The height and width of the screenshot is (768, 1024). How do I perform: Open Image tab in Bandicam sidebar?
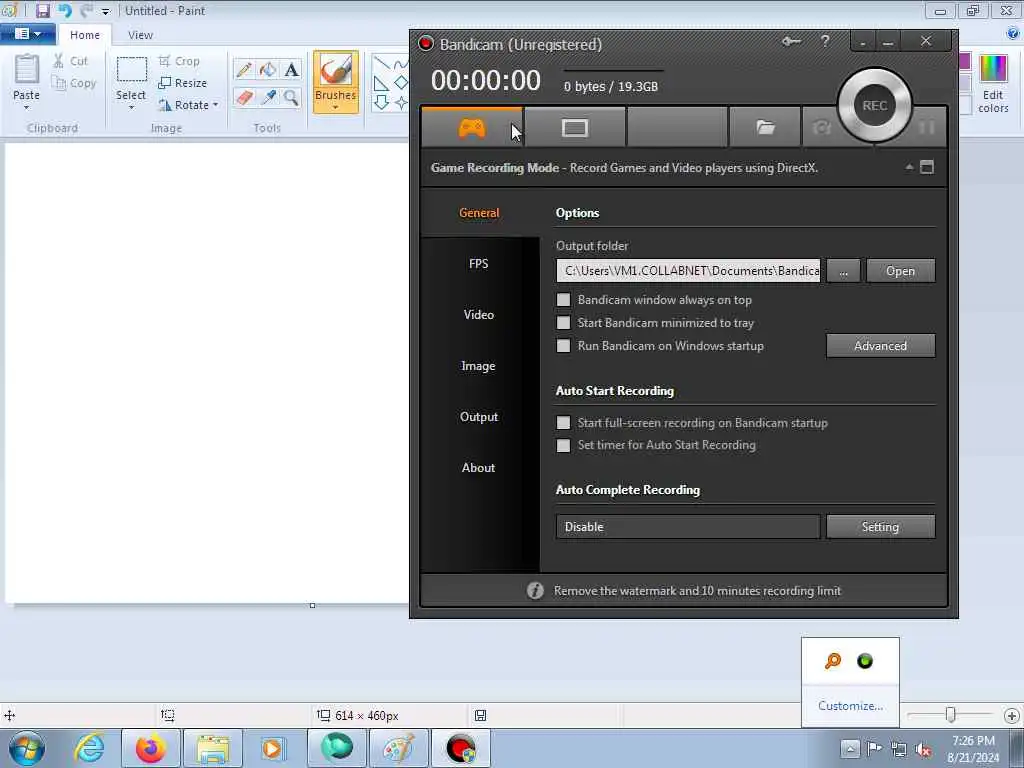pyautogui.click(x=479, y=366)
